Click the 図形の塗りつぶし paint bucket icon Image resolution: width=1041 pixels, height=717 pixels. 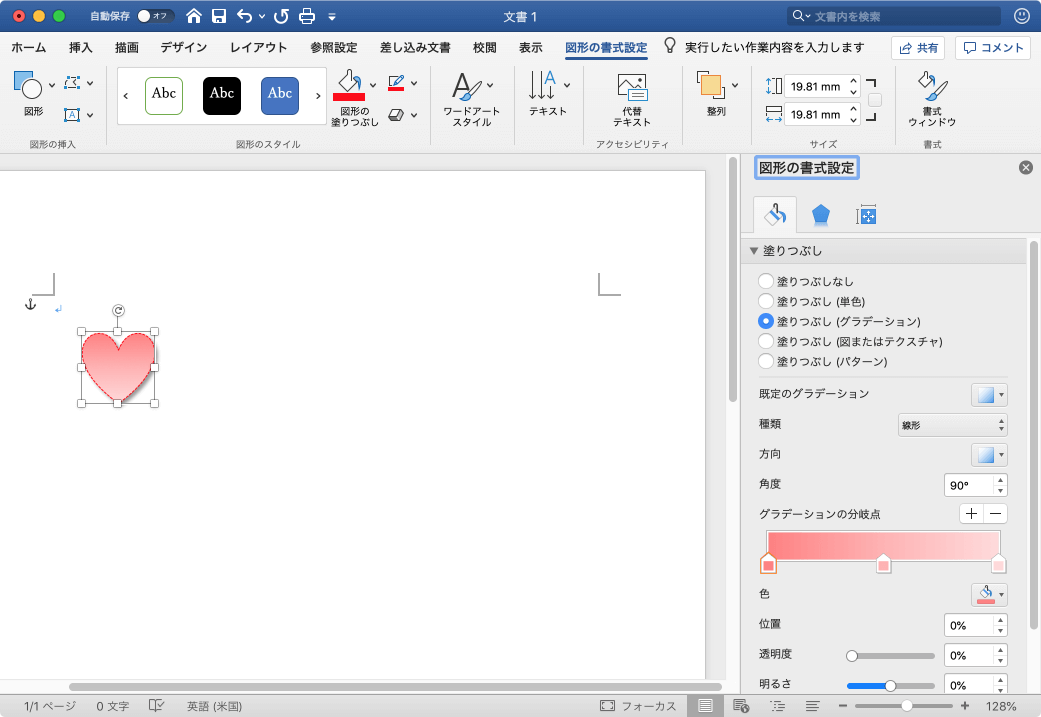point(349,85)
